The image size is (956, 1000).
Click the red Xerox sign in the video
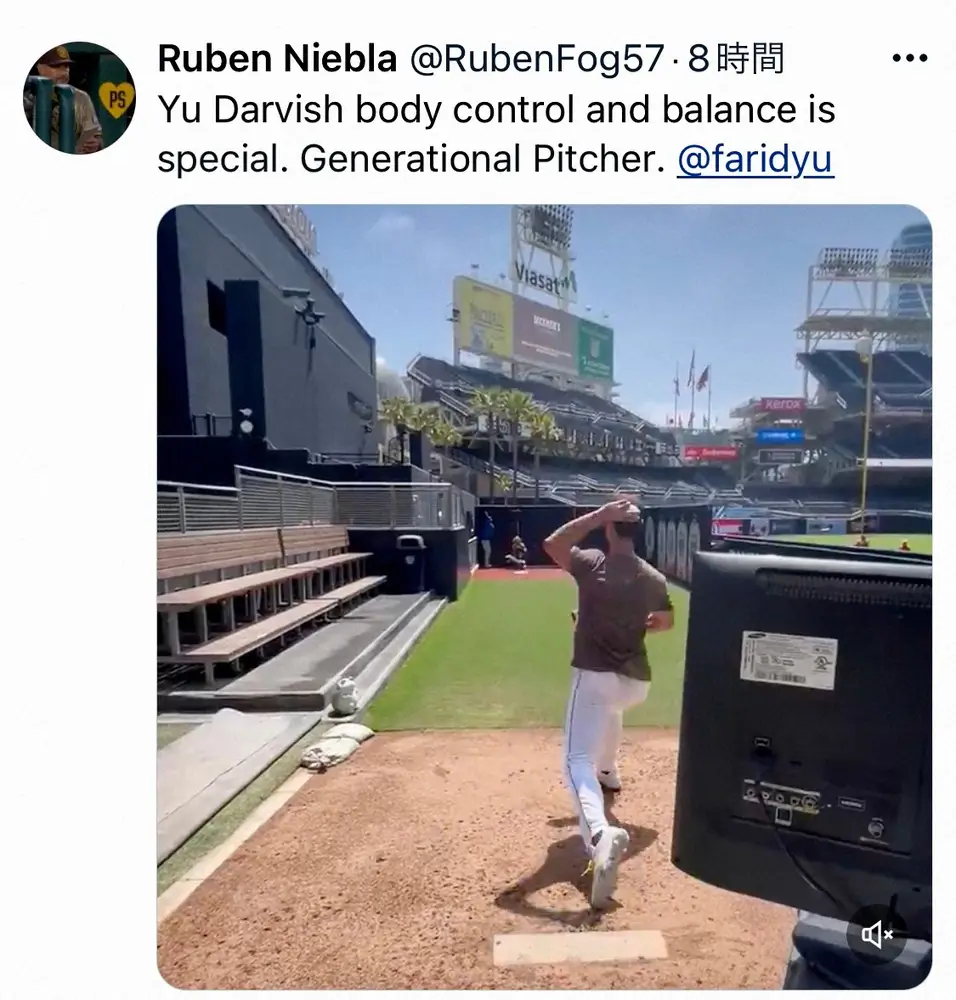(782, 404)
